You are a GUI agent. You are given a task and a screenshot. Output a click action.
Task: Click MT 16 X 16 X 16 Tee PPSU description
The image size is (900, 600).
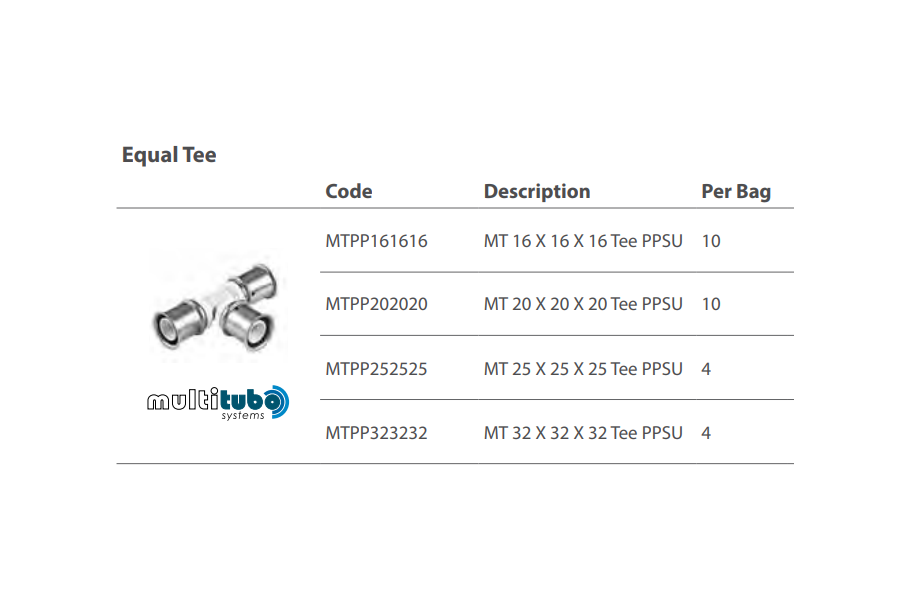tap(583, 241)
